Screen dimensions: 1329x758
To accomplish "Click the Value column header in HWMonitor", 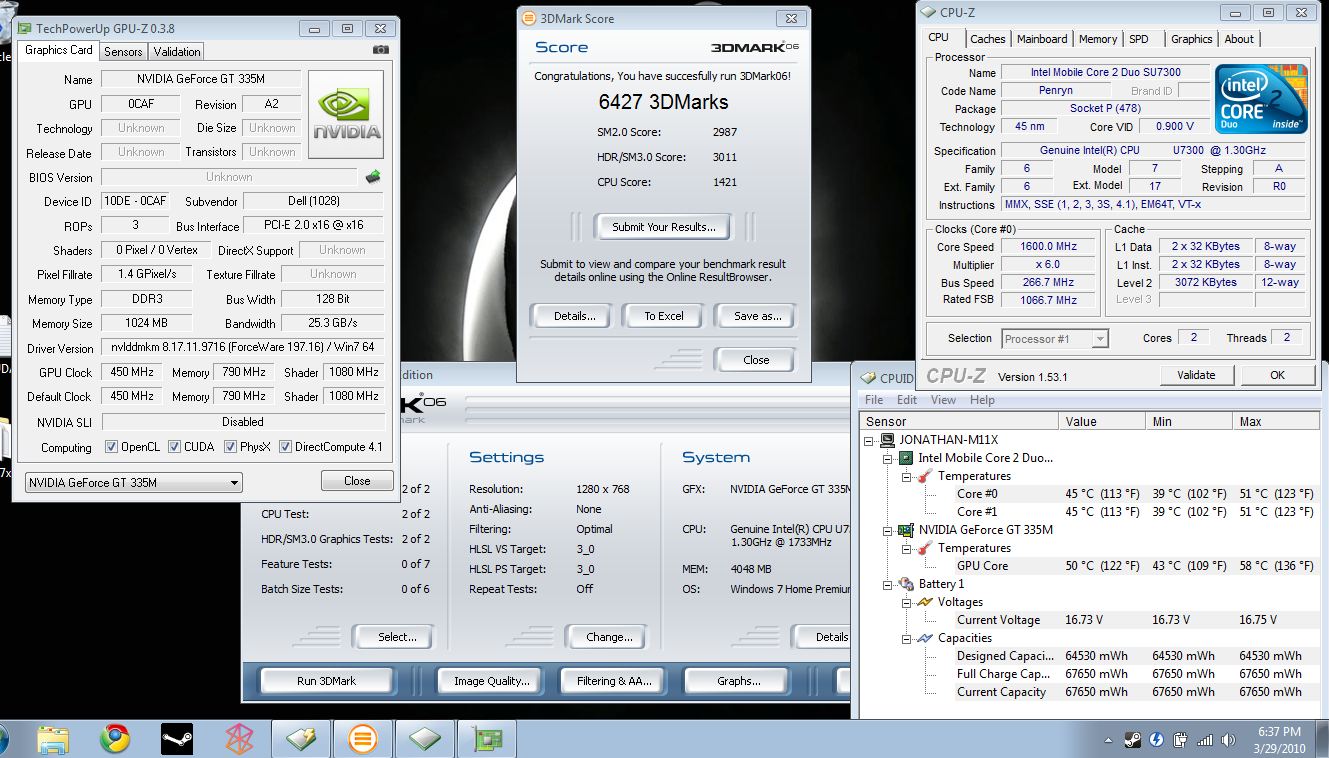I will pos(1102,421).
